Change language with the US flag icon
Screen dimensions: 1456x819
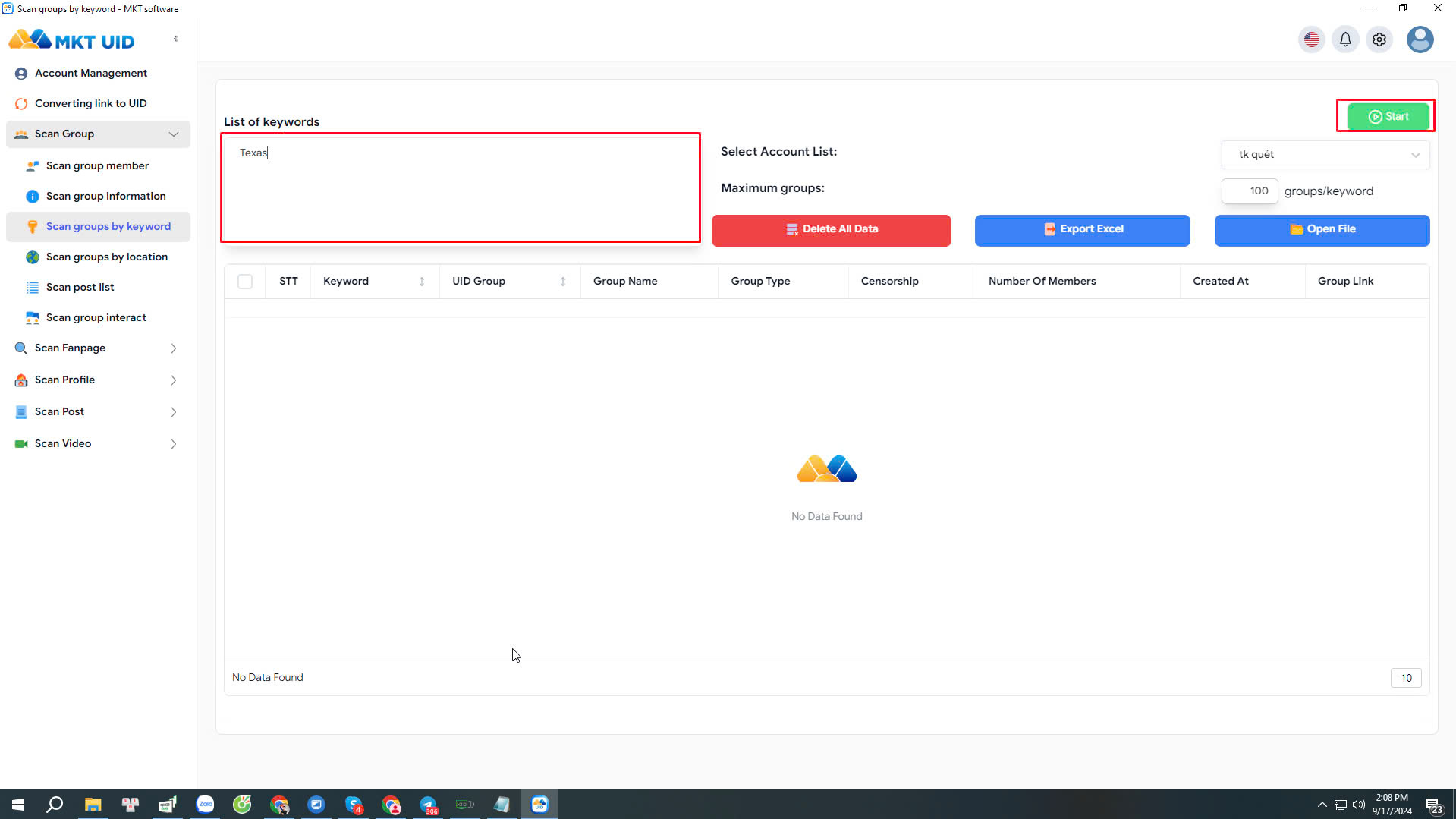click(1312, 39)
